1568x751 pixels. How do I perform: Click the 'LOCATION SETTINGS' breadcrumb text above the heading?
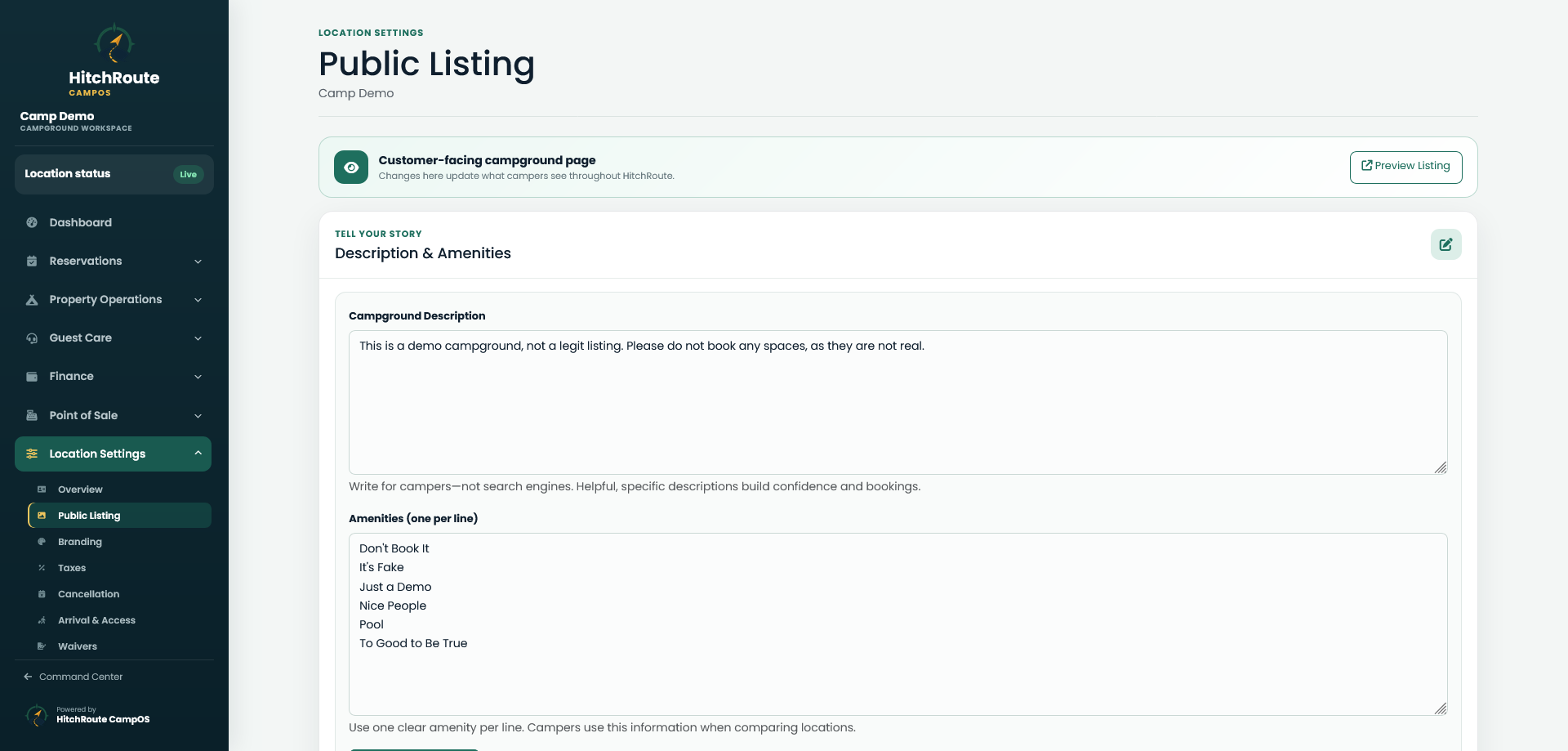(x=371, y=33)
